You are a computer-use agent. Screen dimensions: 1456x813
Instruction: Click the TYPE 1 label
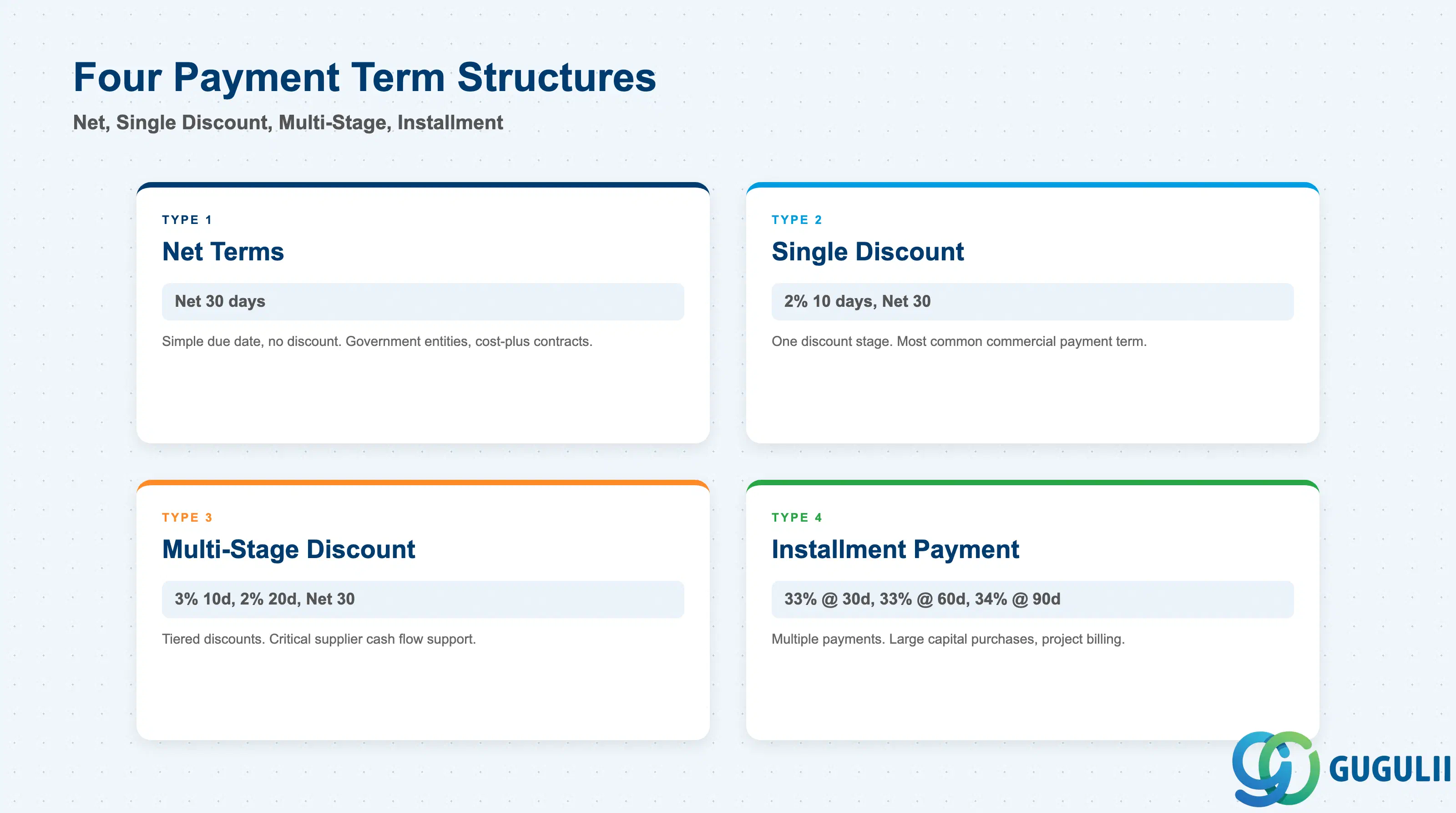tap(187, 220)
